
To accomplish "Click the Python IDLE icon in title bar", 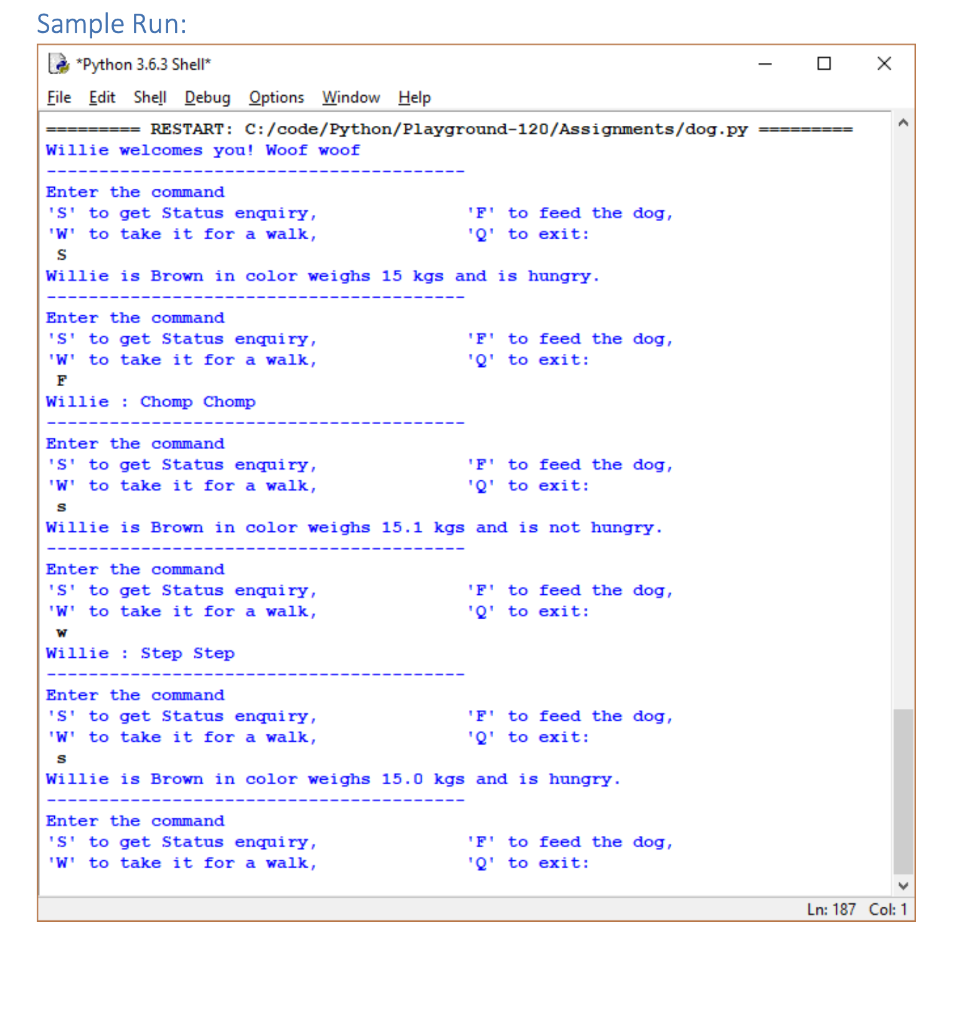I will pos(59,64).
